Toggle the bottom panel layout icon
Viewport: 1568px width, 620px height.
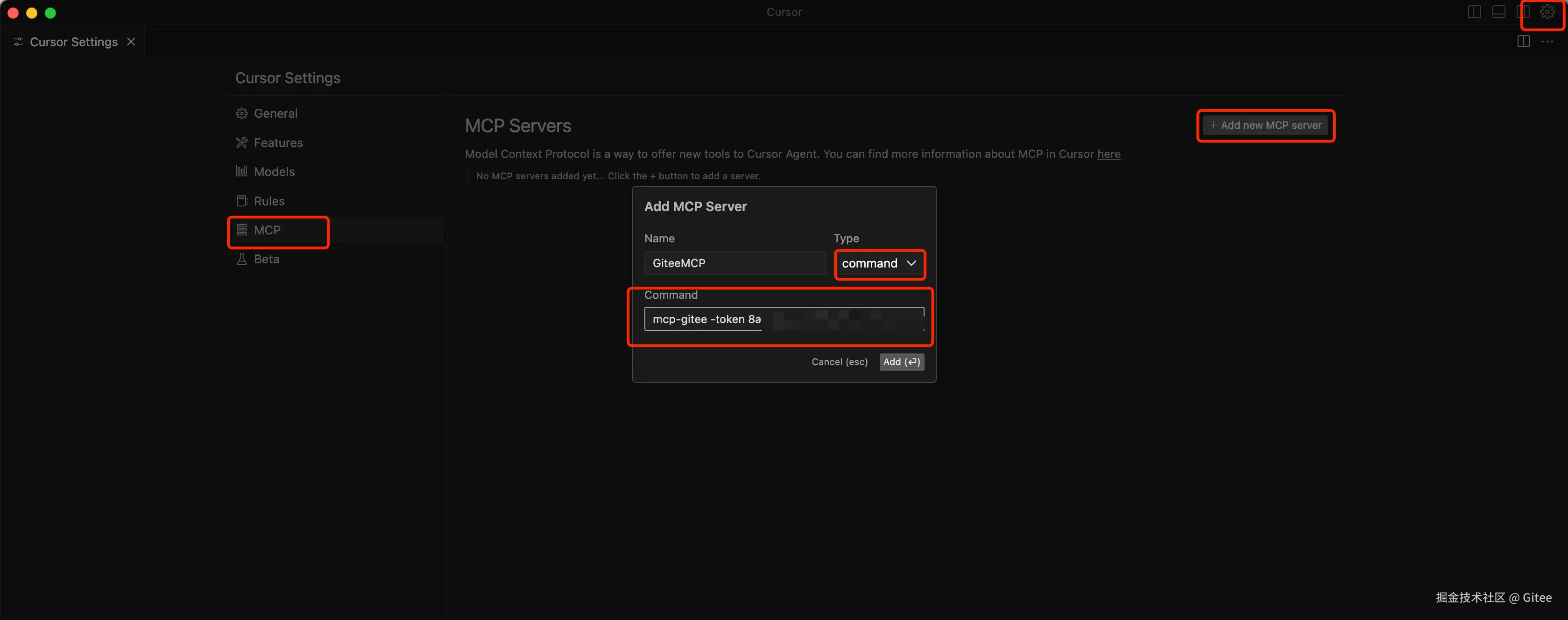pos(1498,12)
